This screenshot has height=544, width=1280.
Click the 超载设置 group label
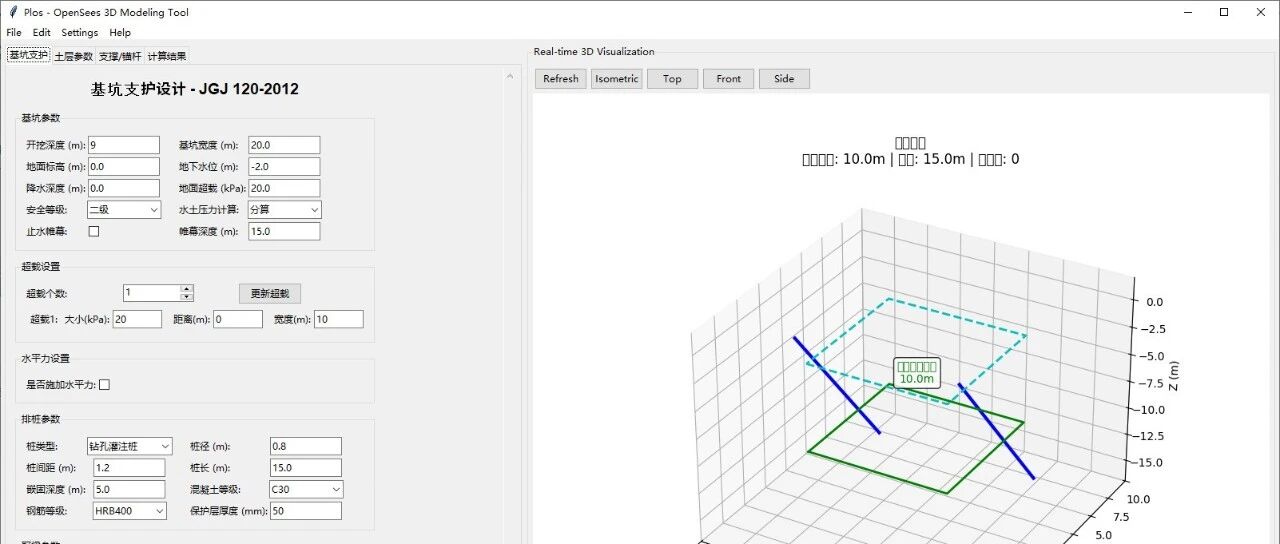[x=40, y=267]
